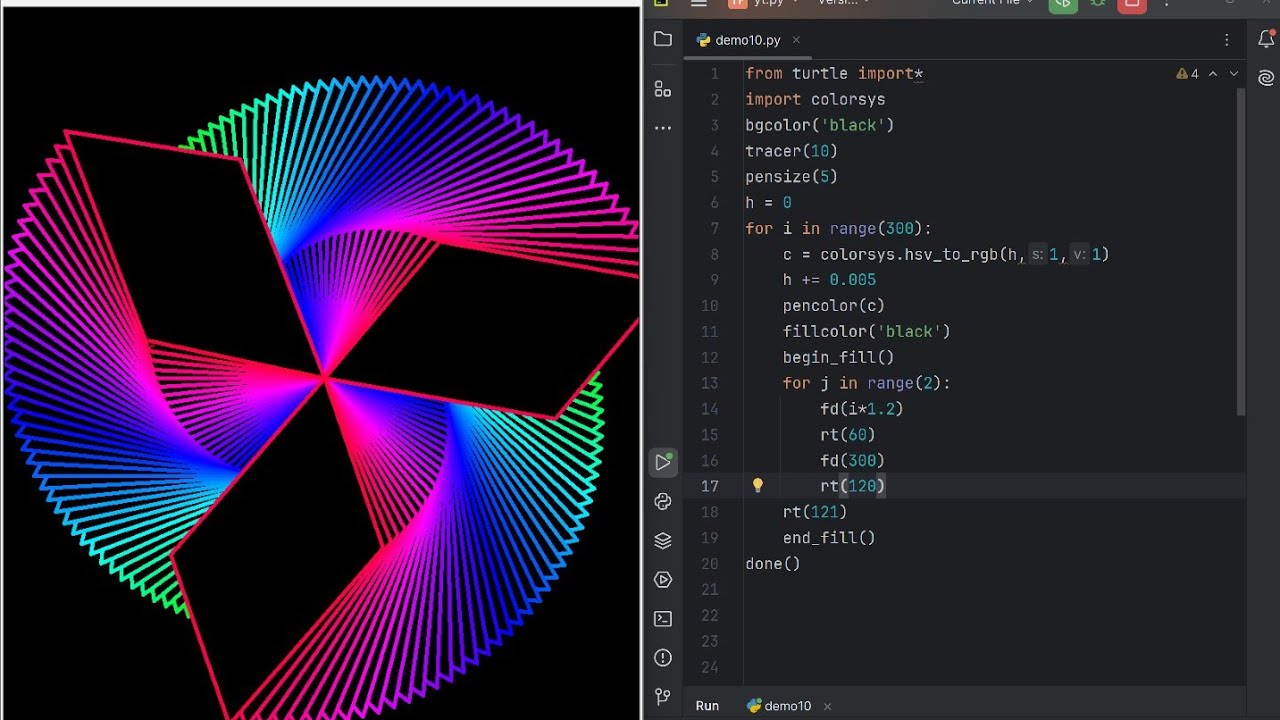Open the Git version control icon
The width and height of the screenshot is (1280, 720).
662,696
